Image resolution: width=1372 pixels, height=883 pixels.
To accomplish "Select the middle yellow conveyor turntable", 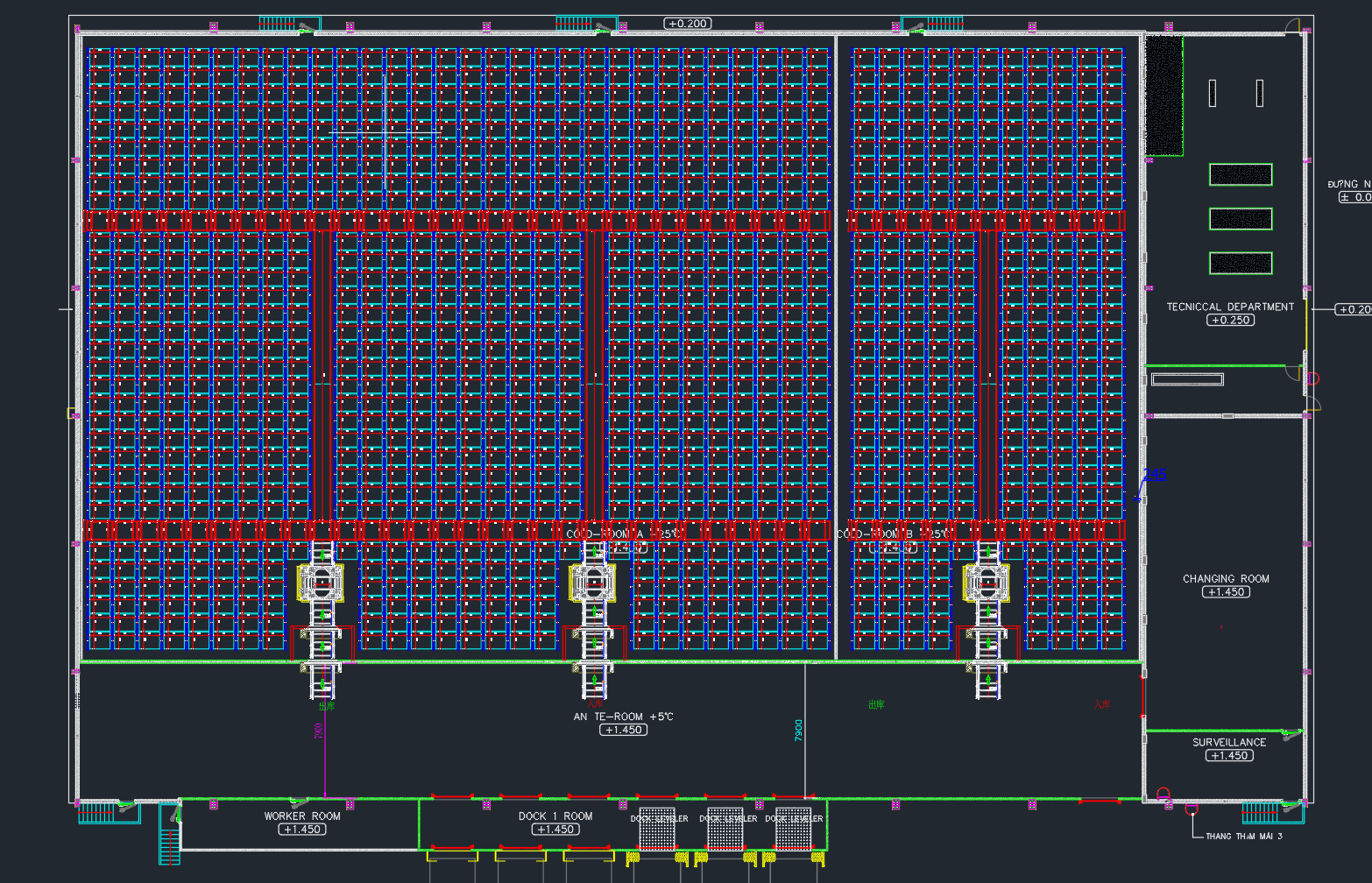I will 593,583.
